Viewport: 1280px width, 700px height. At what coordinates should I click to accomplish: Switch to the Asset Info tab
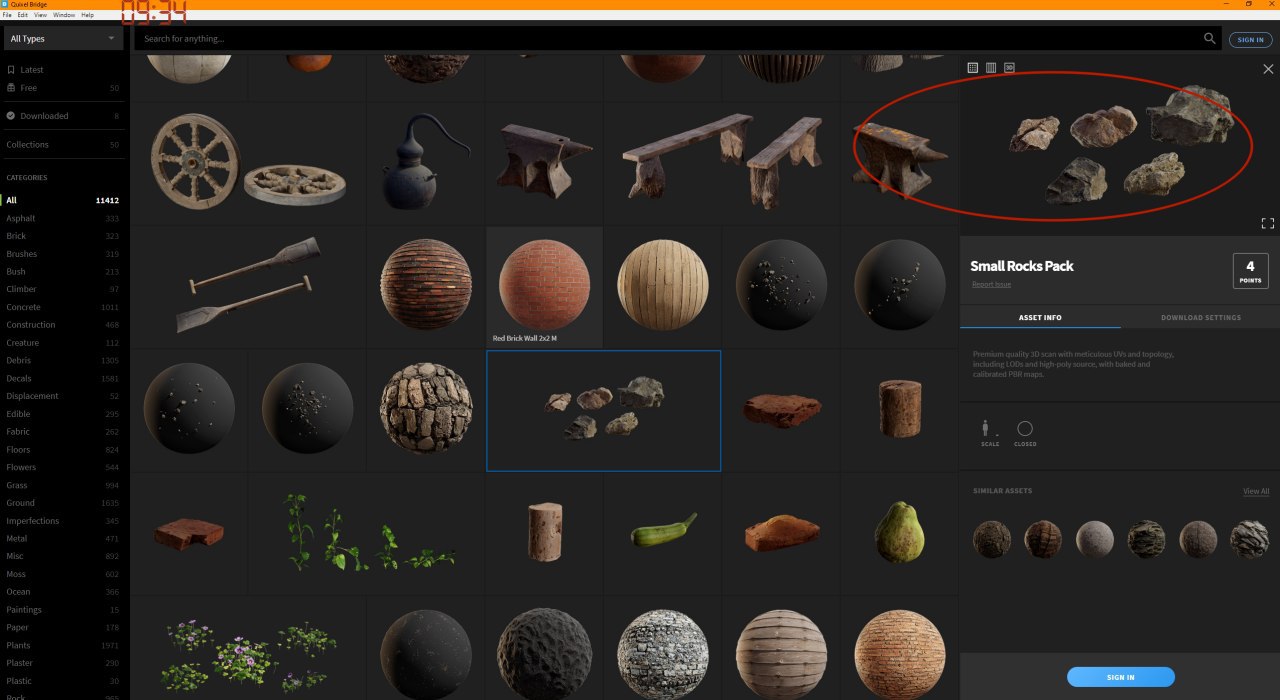pyautogui.click(x=1040, y=317)
